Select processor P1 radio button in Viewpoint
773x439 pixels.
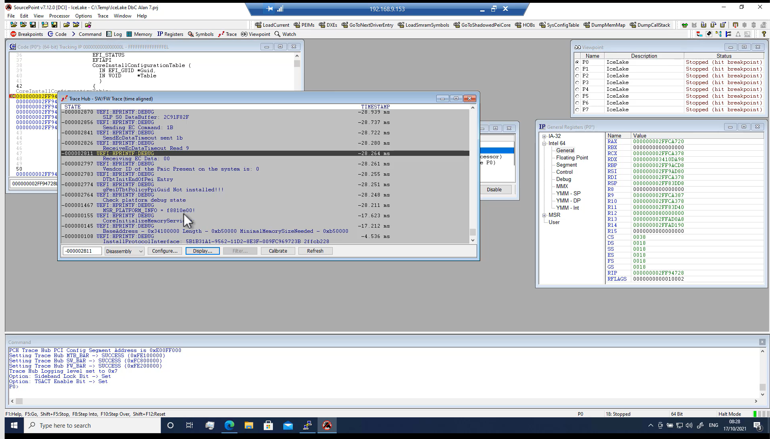pyautogui.click(x=577, y=69)
